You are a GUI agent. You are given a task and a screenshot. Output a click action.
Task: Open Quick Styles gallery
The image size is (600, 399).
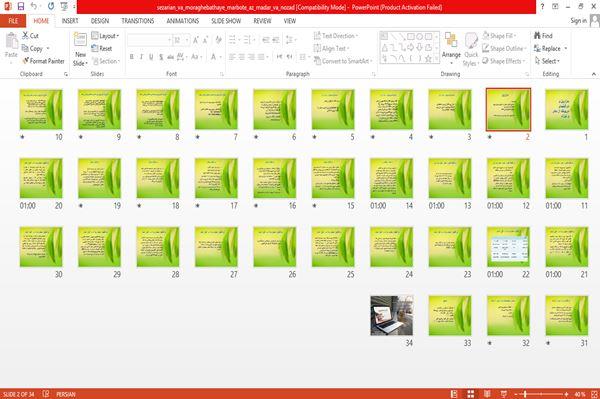point(471,49)
